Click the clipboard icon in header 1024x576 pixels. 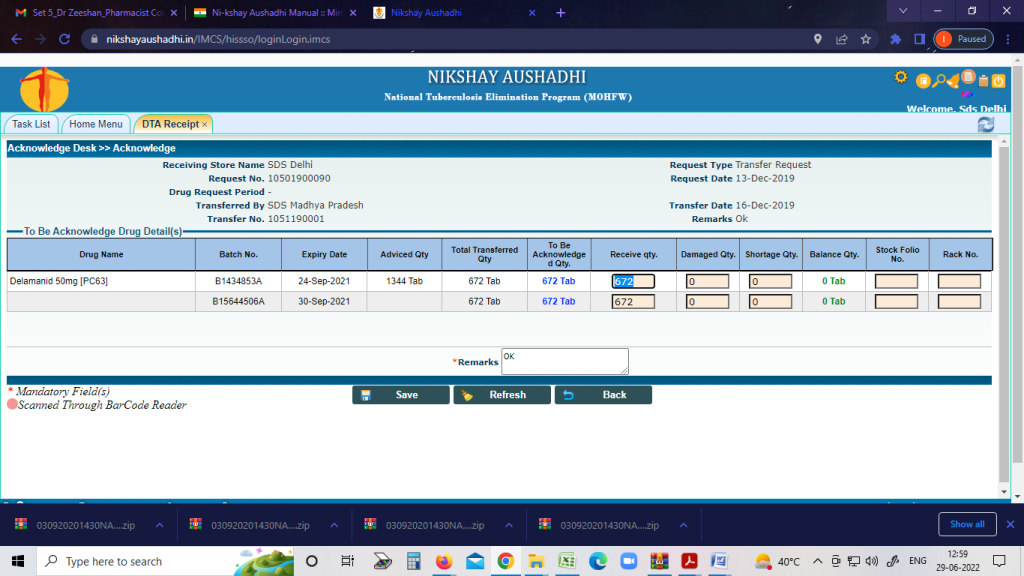(x=983, y=81)
